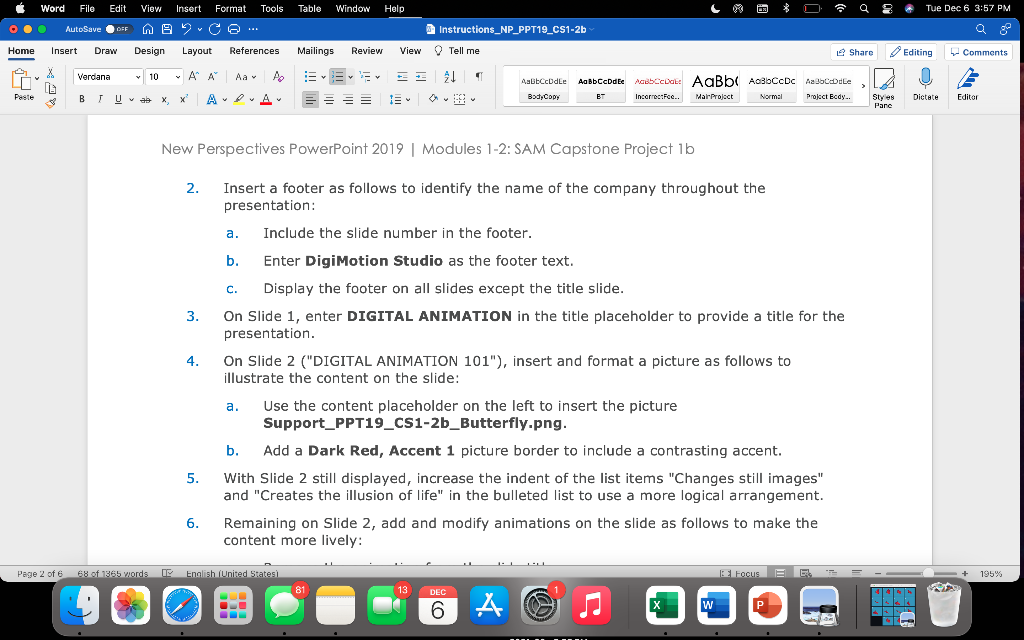The width and height of the screenshot is (1024, 640).
Task: Select Center paragraph alignment
Action: click(329, 99)
